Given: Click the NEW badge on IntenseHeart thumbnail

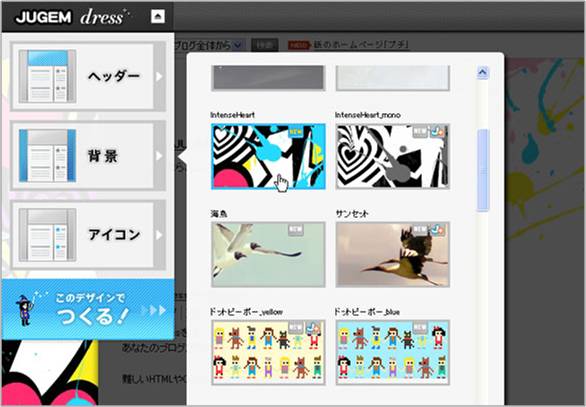Looking at the screenshot, I should click(296, 132).
